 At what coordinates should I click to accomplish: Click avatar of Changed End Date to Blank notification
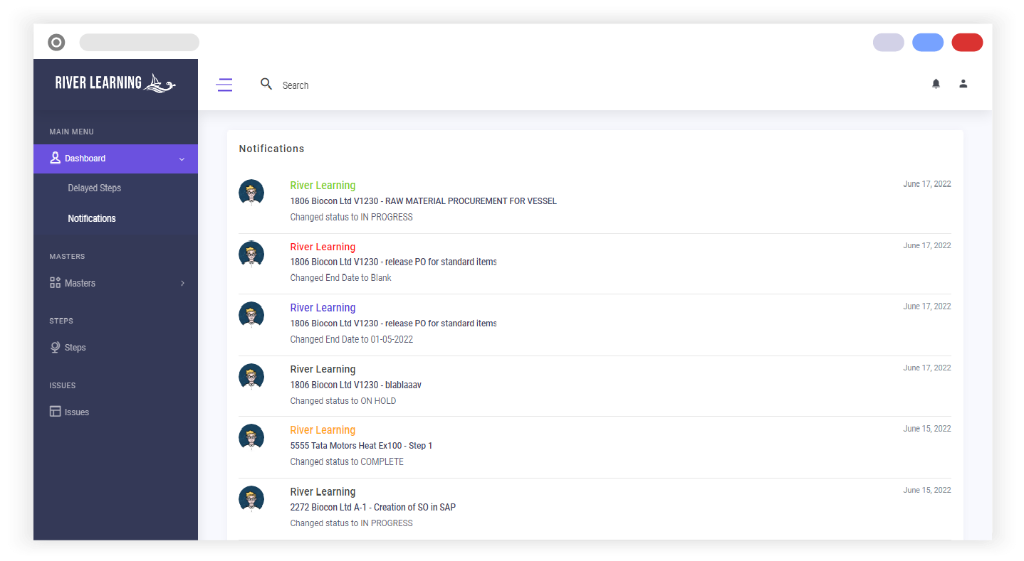(x=251, y=254)
